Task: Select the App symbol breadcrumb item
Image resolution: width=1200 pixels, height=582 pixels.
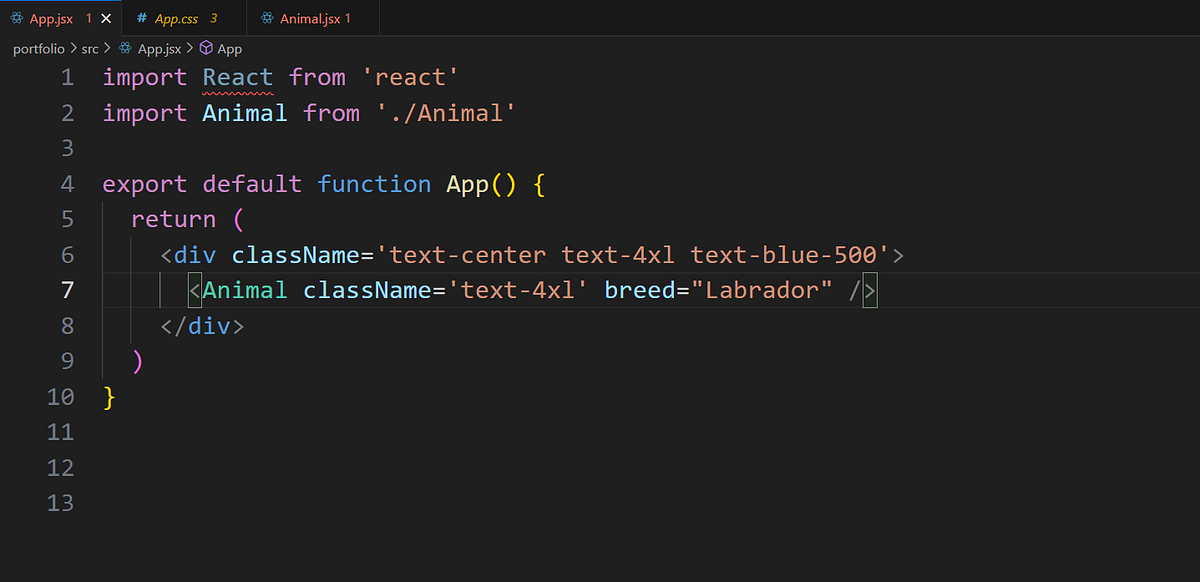Action: (x=230, y=48)
